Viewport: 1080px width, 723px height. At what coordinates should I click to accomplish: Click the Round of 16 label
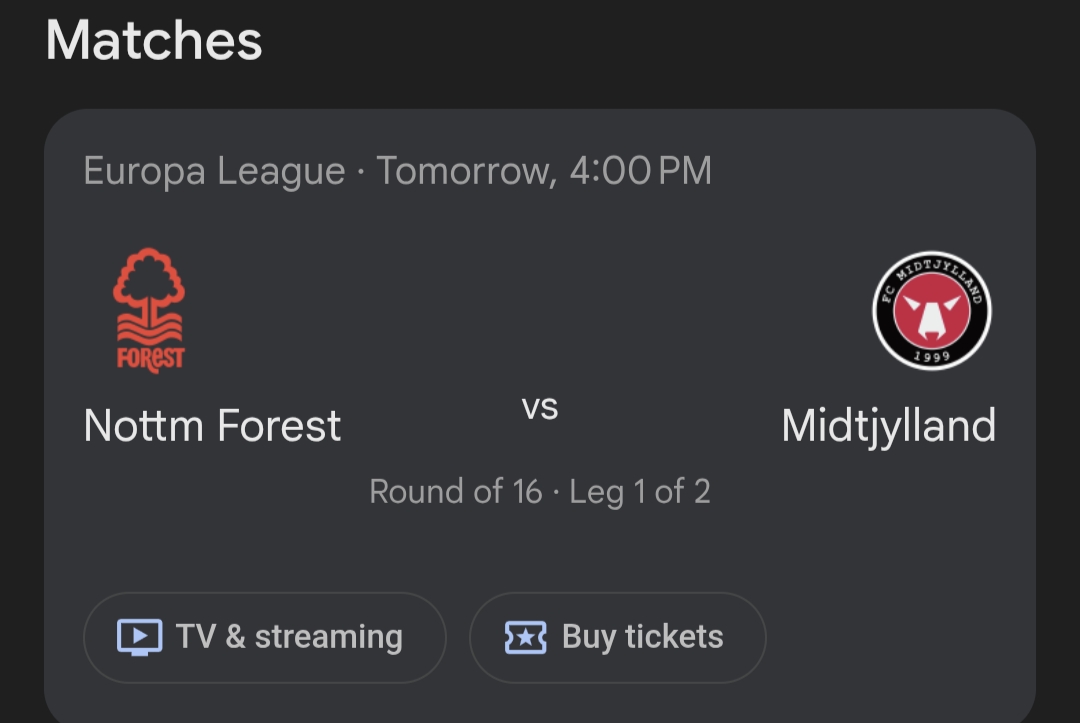click(455, 492)
